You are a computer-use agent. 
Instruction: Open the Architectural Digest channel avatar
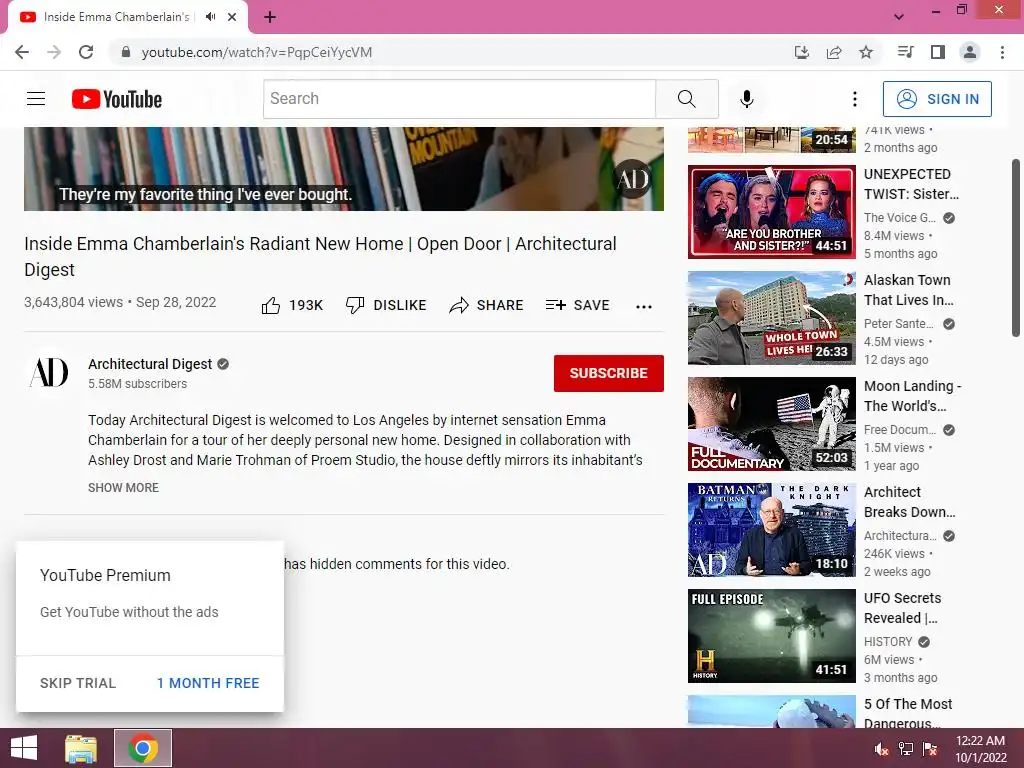click(49, 372)
